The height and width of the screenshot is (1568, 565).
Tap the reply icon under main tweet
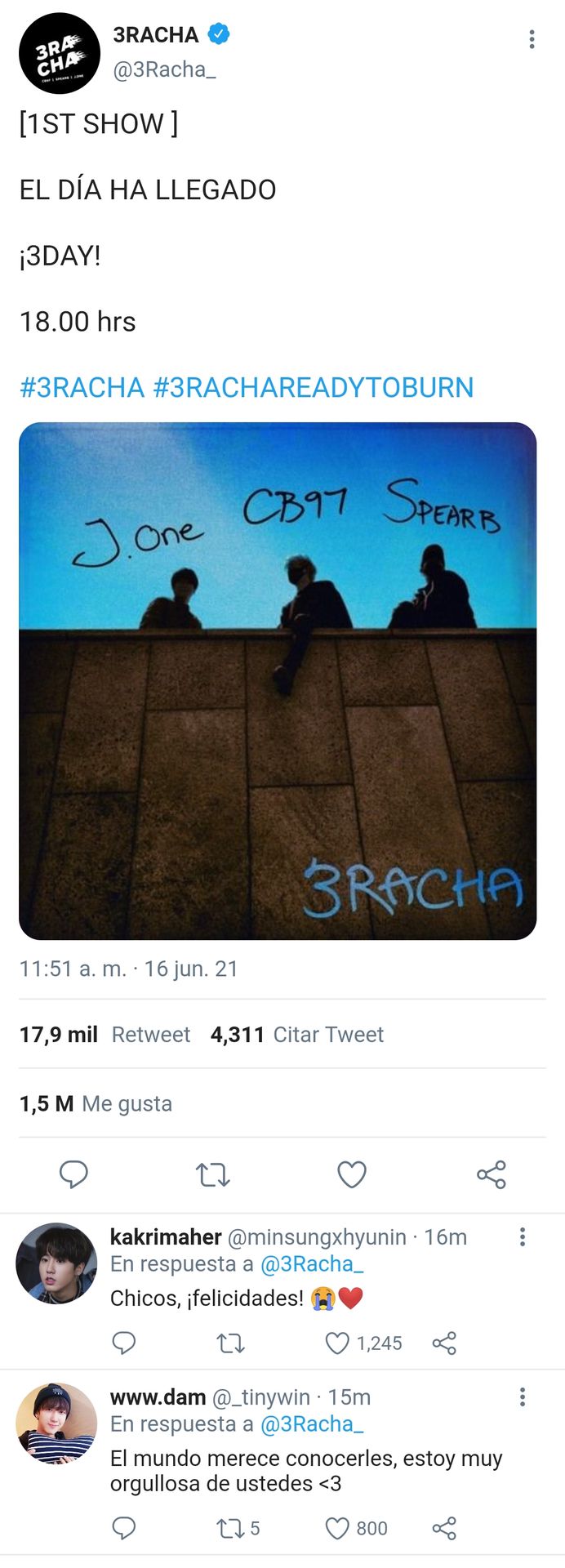coord(73,1174)
